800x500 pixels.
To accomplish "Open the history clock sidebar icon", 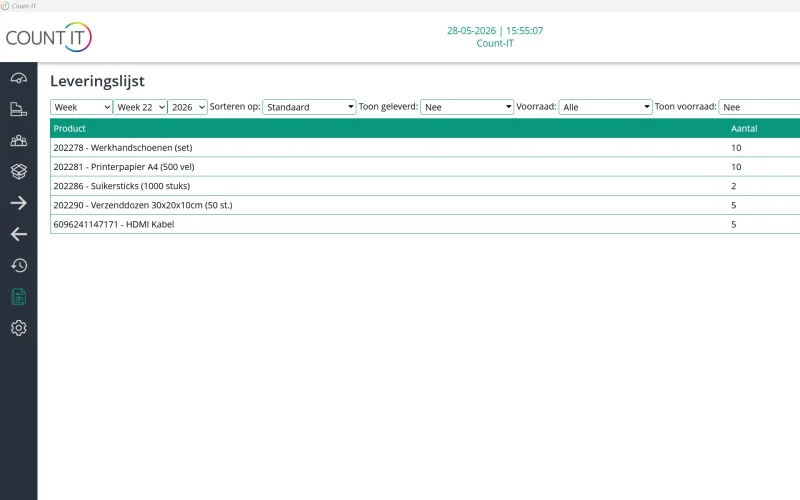I will pos(19,265).
